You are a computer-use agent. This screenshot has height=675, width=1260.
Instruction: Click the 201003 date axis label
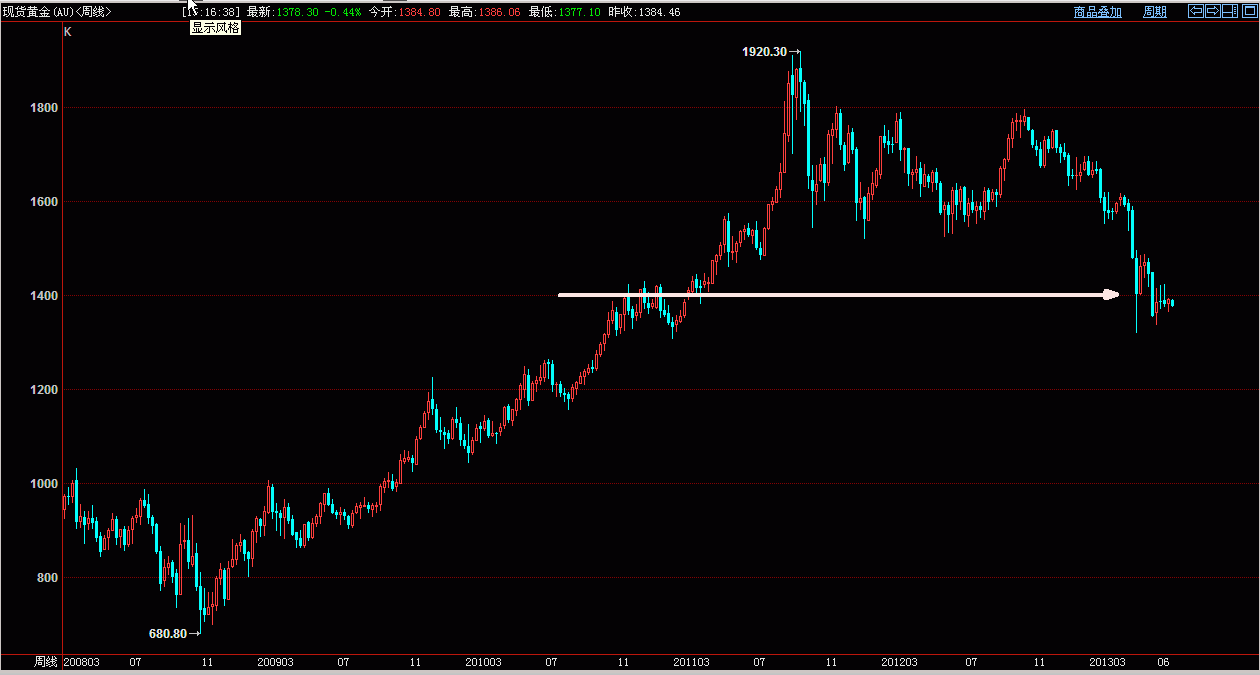click(484, 662)
